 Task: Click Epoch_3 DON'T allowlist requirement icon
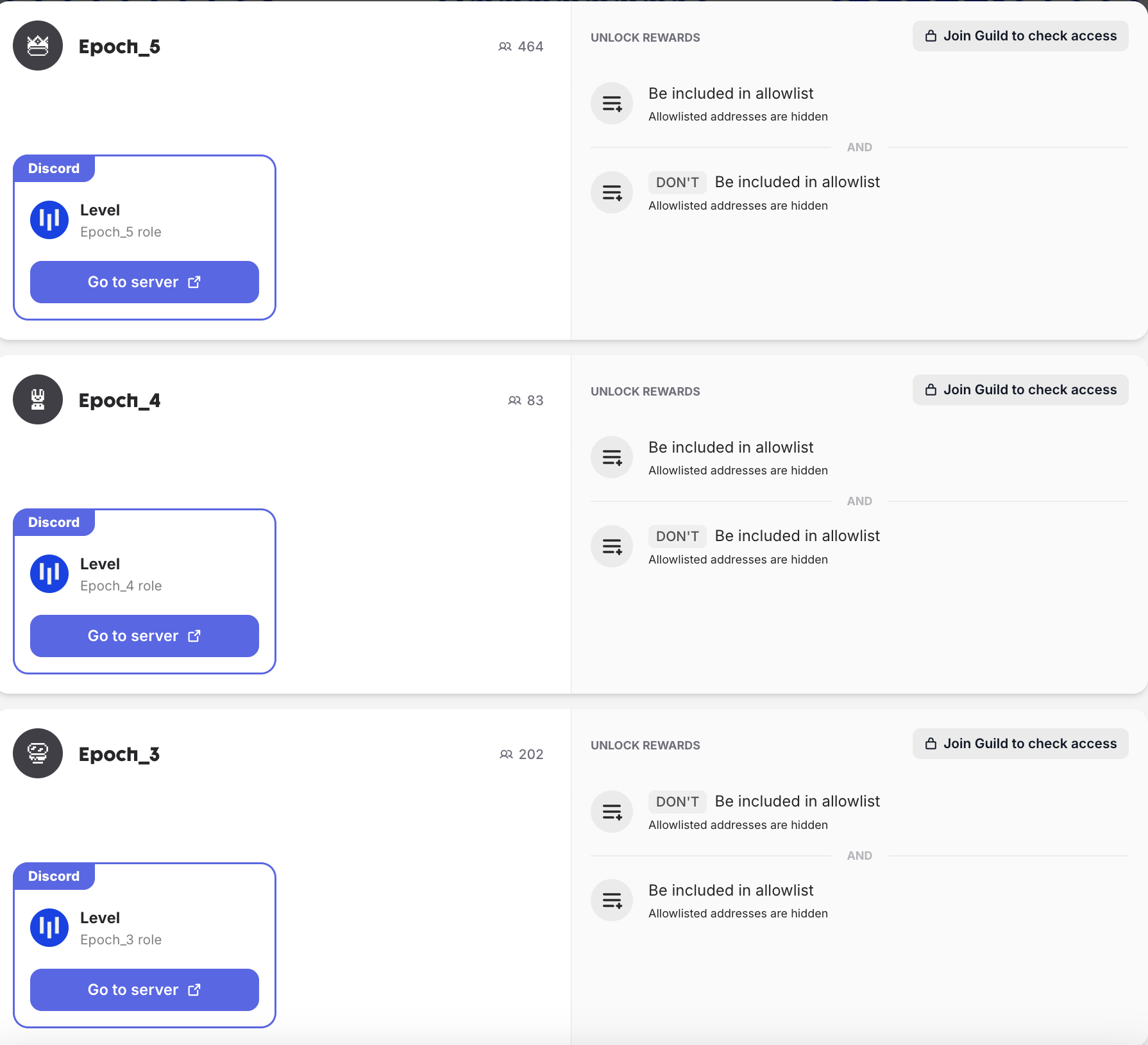click(x=612, y=812)
